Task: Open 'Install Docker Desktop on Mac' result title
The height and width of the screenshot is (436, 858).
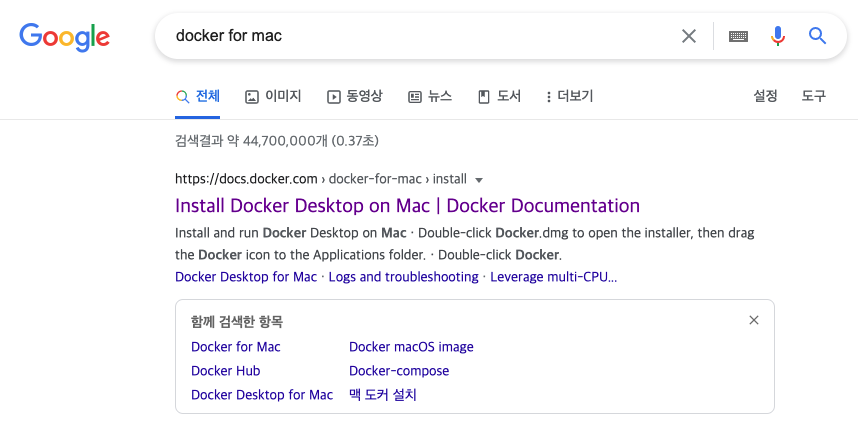Action: (x=407, y=206)
